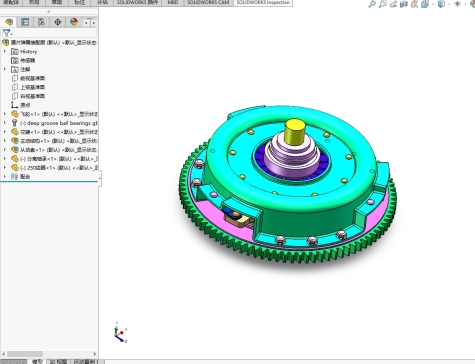Select the 主动部<1> component row
Image resolution: width=475 pixels, height=364 pixels.
pos(55,141)
